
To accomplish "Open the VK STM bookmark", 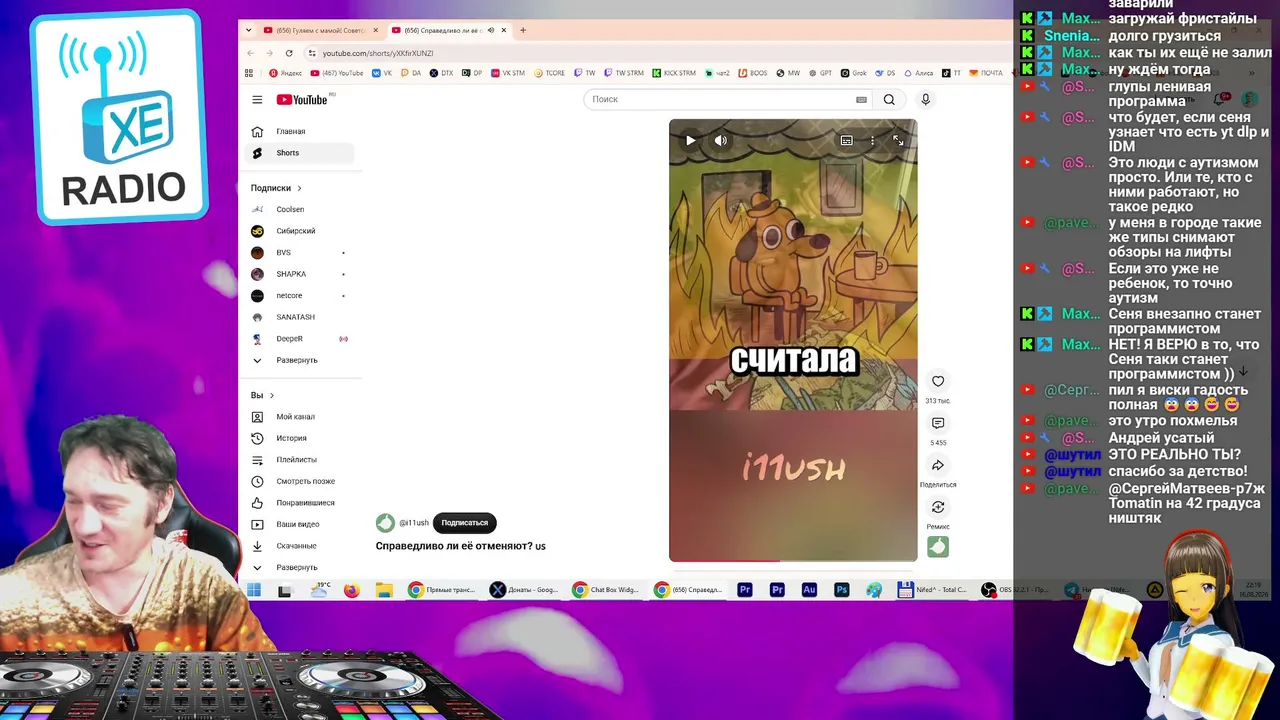I will pos(507,73).
